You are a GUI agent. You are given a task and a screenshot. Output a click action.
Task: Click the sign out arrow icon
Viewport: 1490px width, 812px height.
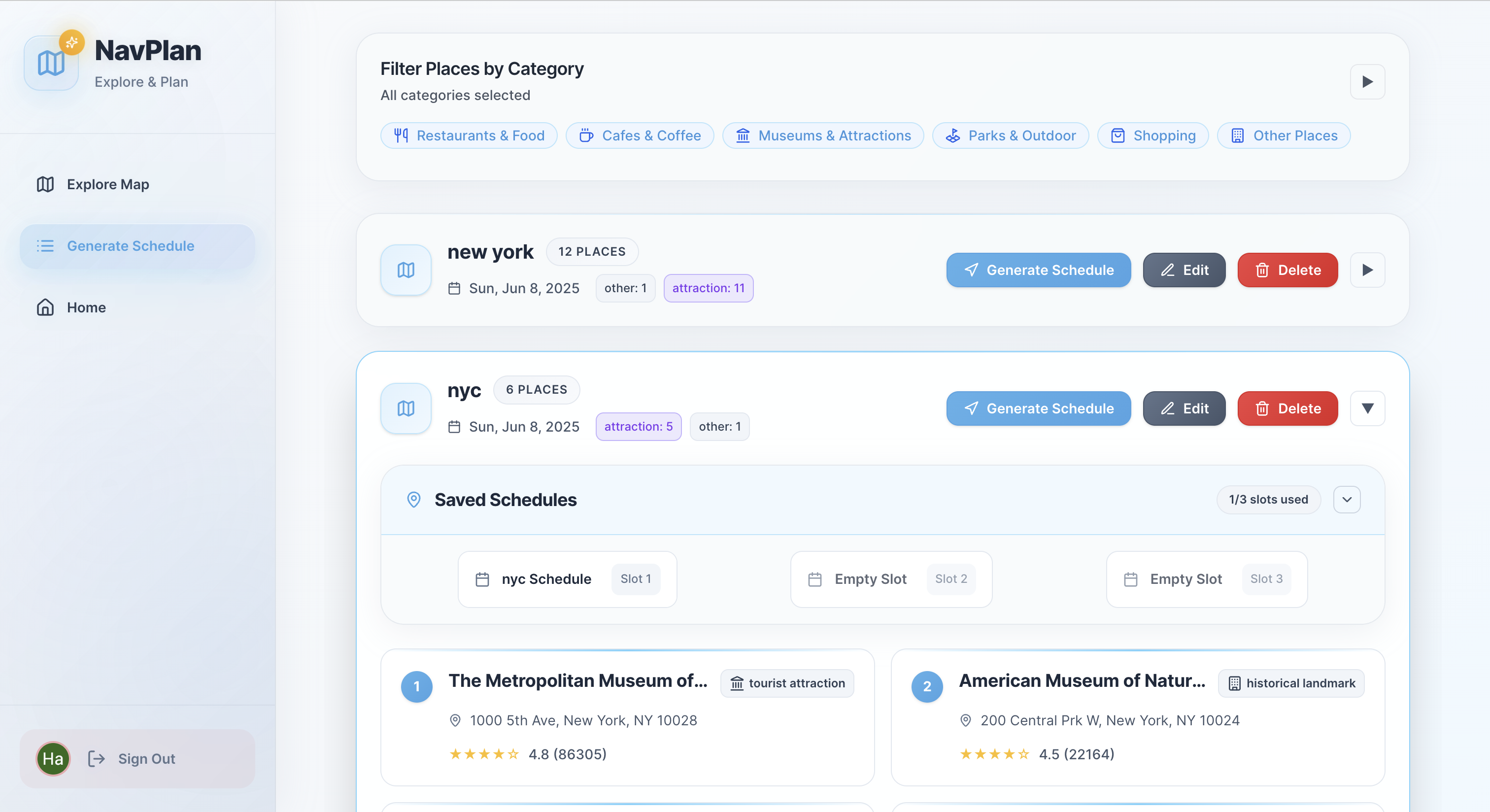96,758
